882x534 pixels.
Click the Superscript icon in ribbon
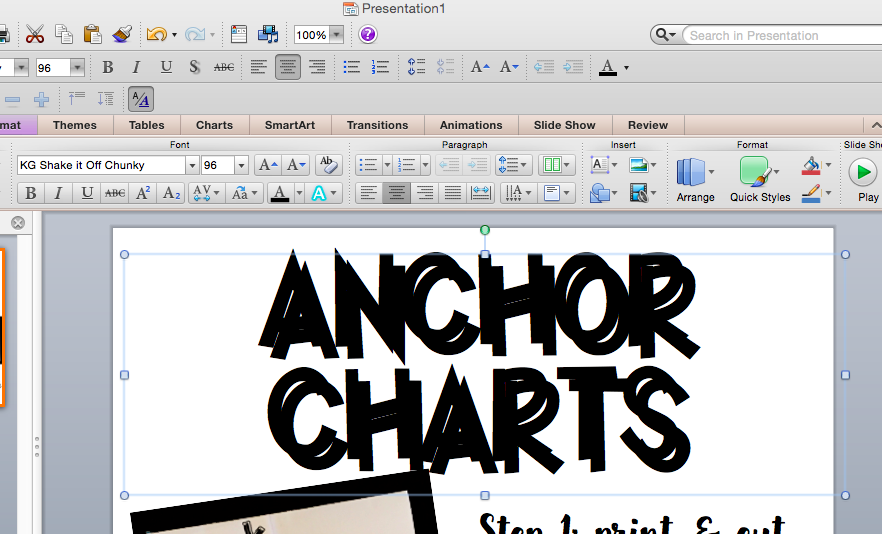point(143,194)
